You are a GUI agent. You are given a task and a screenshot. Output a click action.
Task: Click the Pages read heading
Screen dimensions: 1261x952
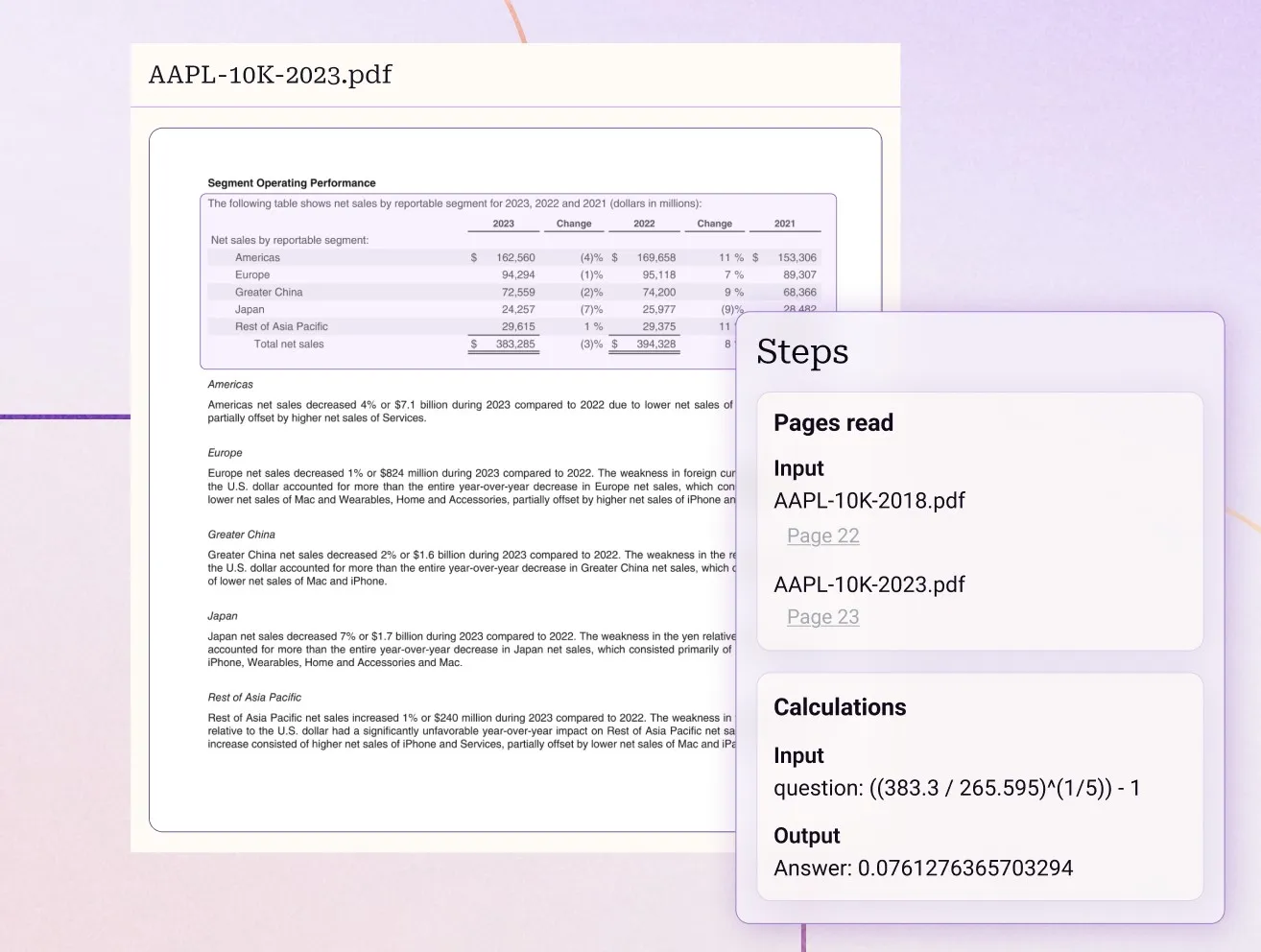pyautogui.click(x=833, y=423)
